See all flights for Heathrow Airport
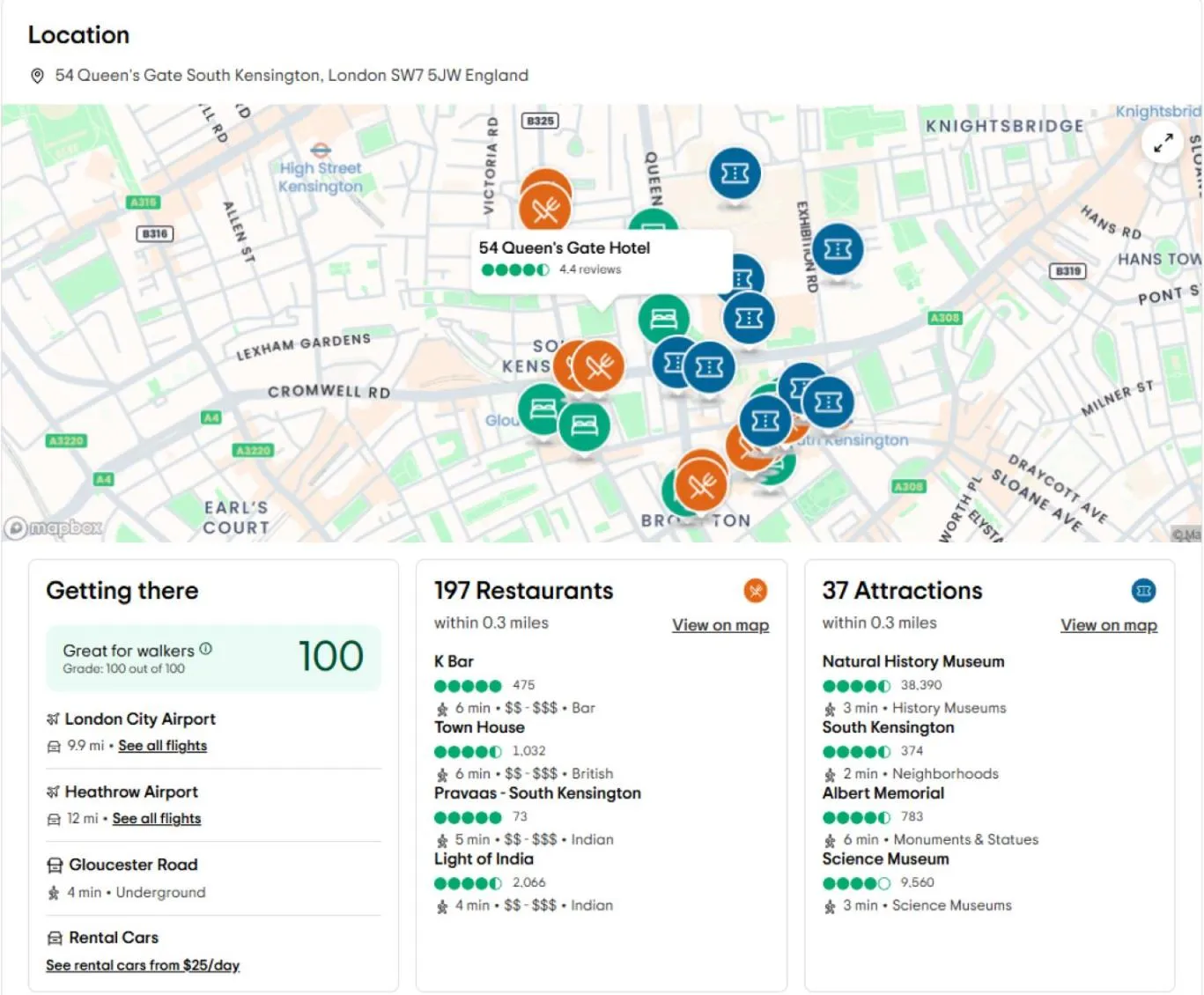 pyautogui.click(x=156, y=819)
